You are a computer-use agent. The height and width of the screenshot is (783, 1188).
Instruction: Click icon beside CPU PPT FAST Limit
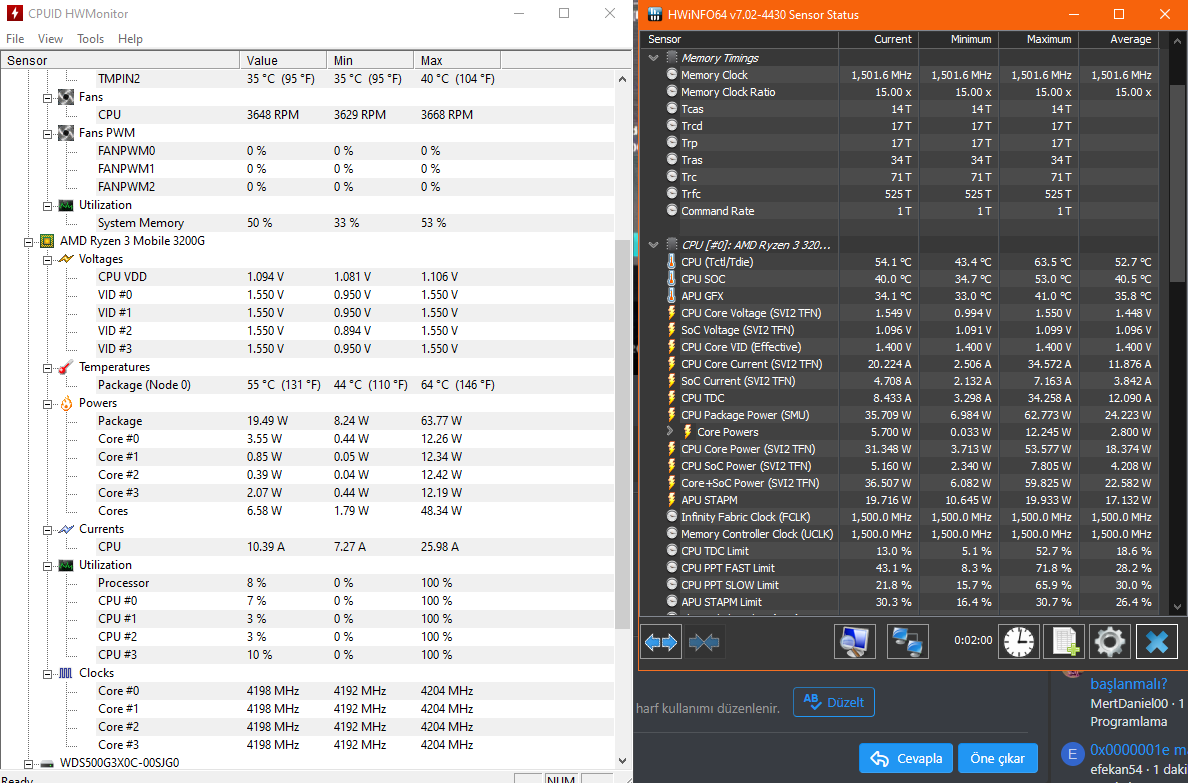[x=671, y=567]
